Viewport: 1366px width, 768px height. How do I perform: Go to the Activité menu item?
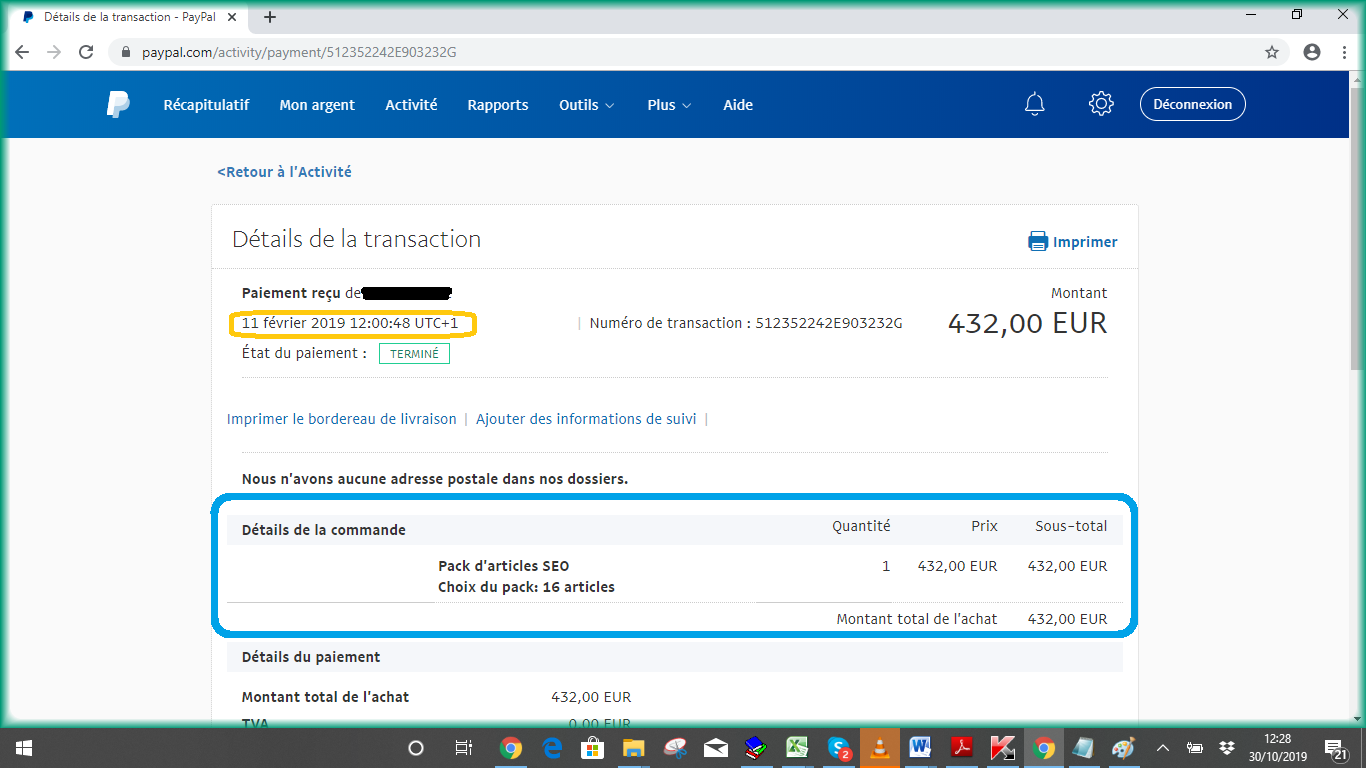(411, 105)
